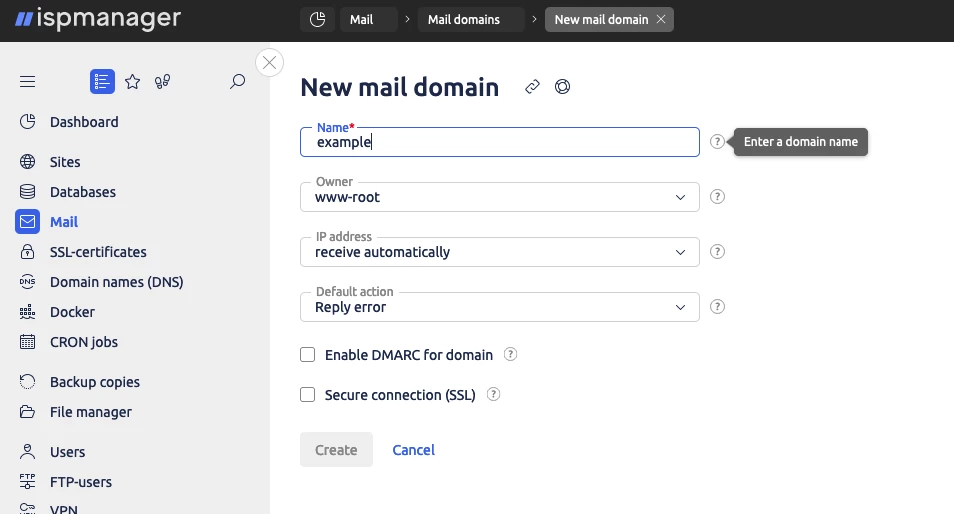This screenshot has width=954, height=514.
Task: Show help for Owner field
Action: [x=717, y=196]
